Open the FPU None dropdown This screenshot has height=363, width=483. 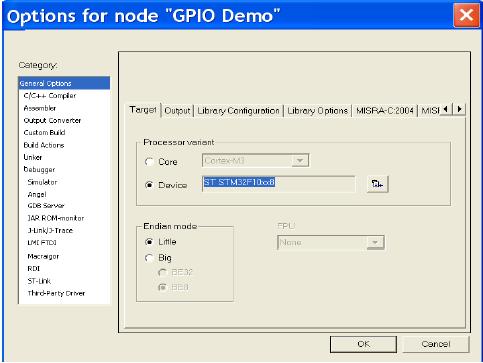[375, 242]
